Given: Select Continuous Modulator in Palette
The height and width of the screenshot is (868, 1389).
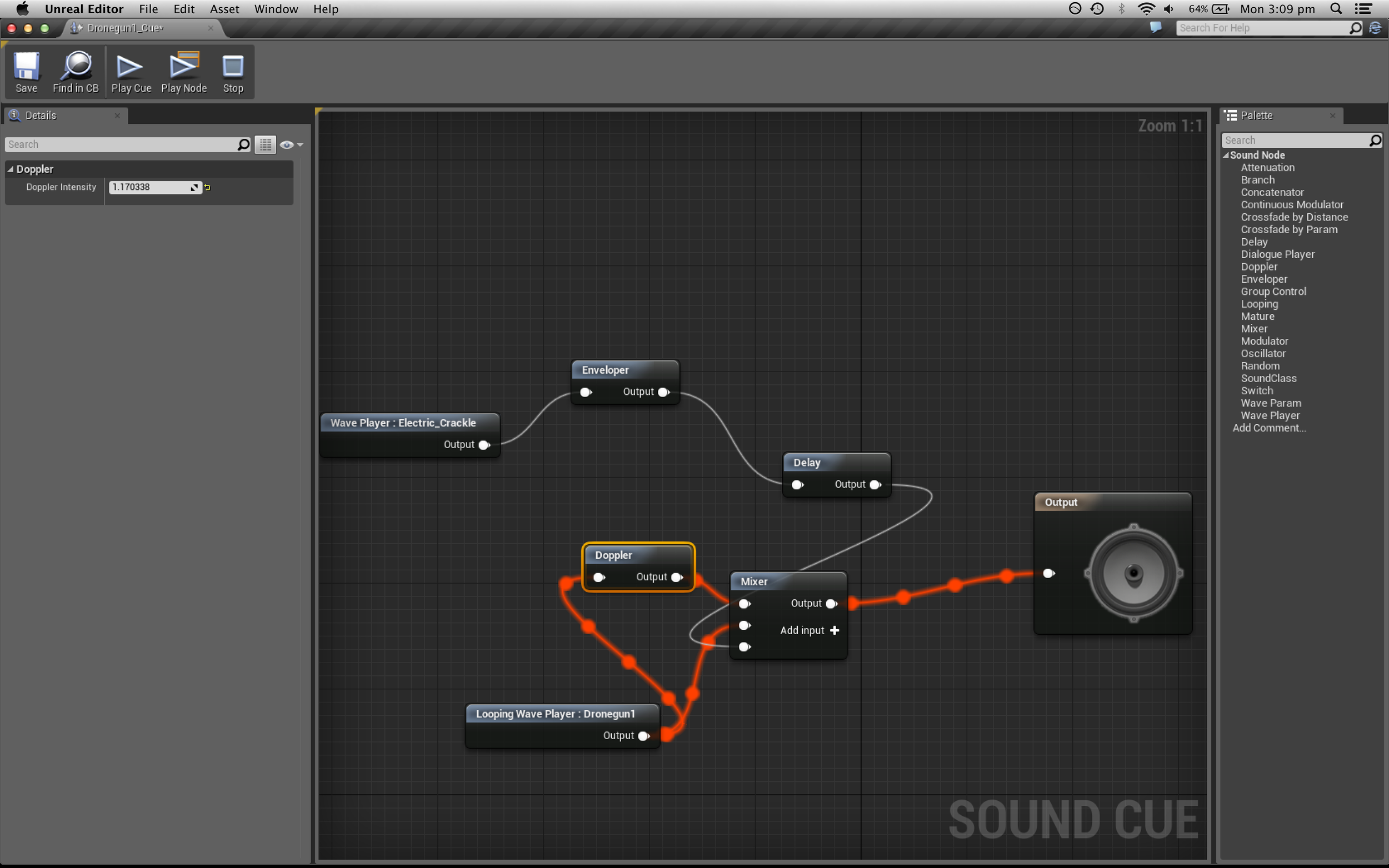Looking at the screenshot, I should tap(1292, 204).
